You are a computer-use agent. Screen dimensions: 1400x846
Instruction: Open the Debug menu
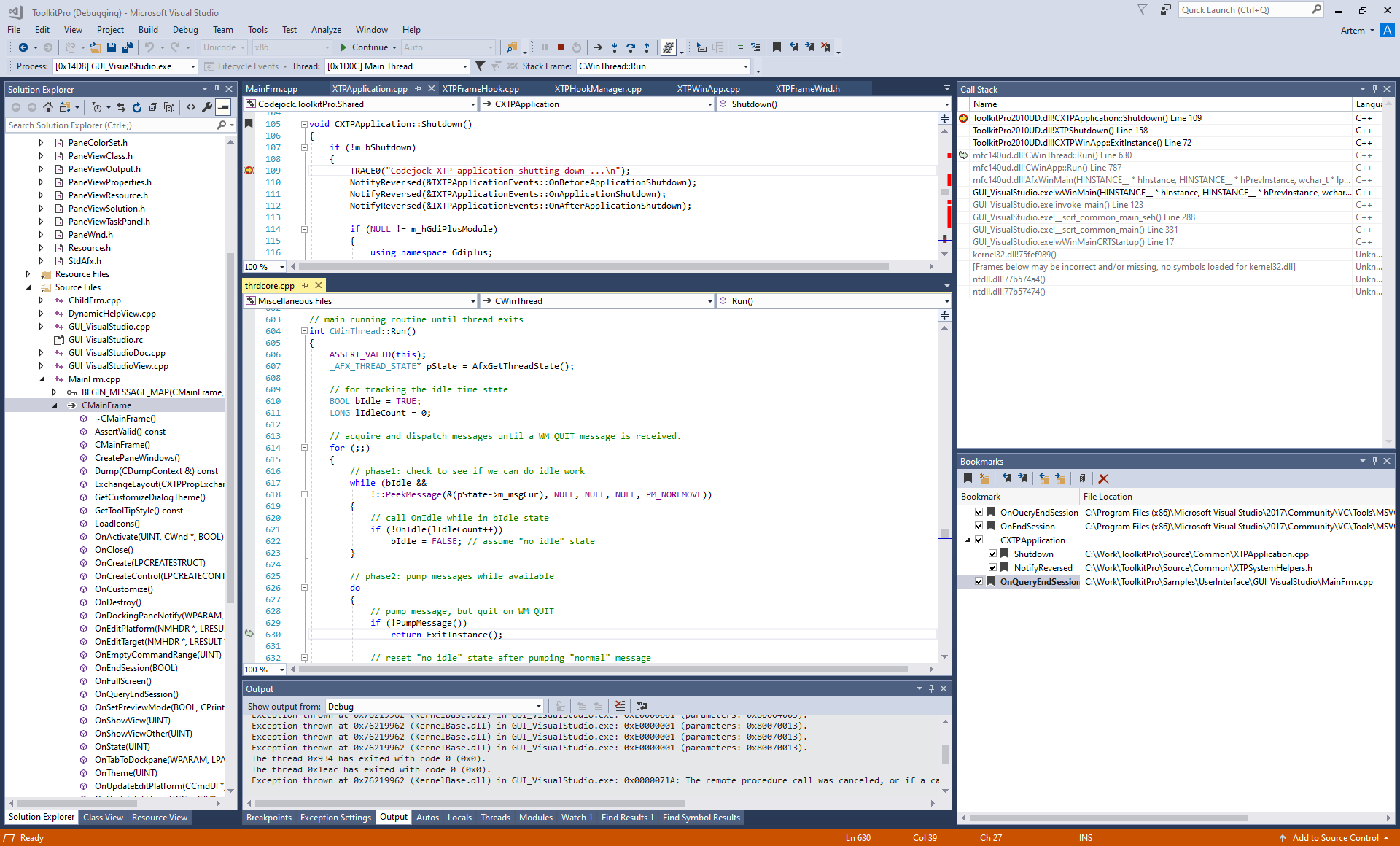coord(185,30)
